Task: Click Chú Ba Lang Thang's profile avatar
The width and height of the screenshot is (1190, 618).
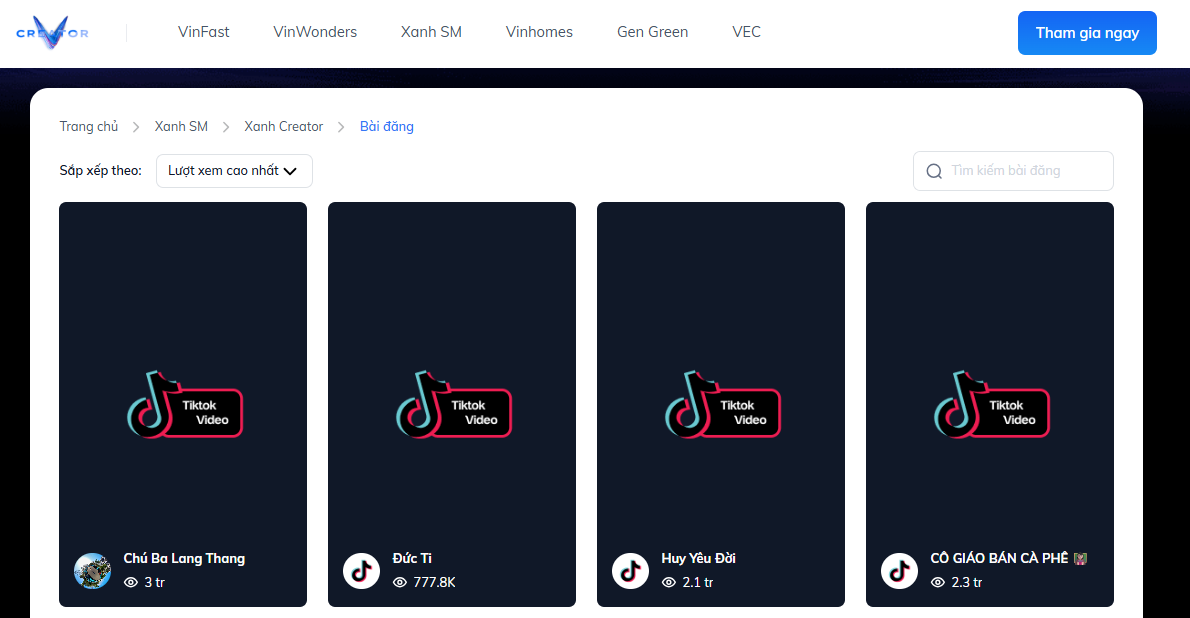Action: point(92,570)
